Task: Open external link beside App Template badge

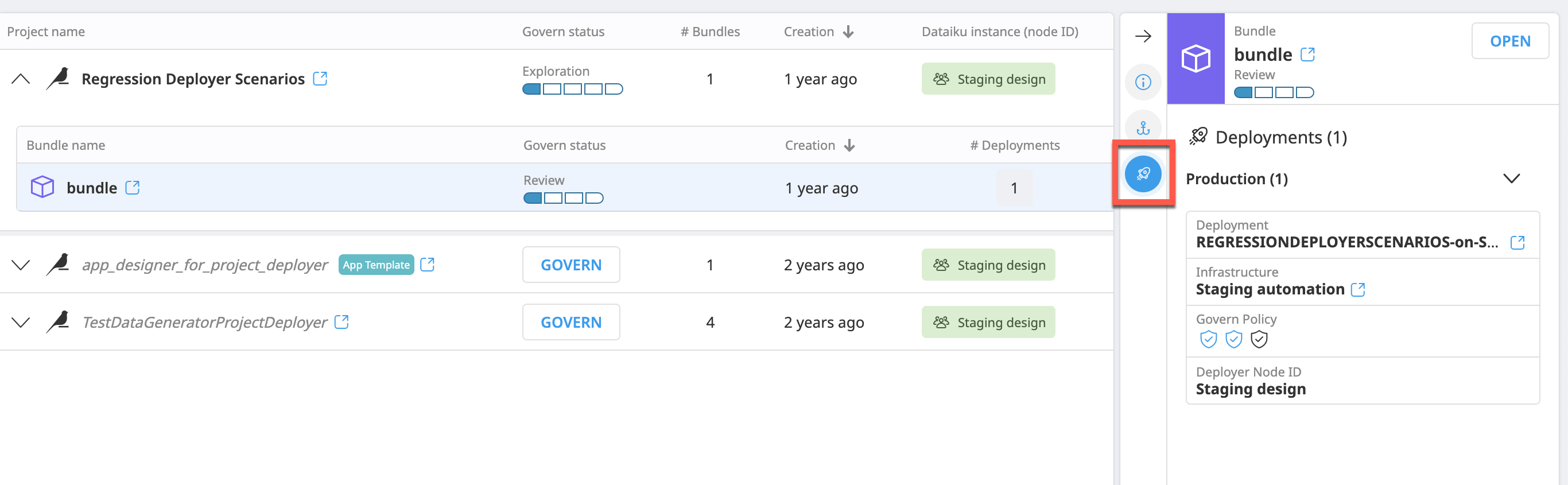Action: tap(428, 264)
